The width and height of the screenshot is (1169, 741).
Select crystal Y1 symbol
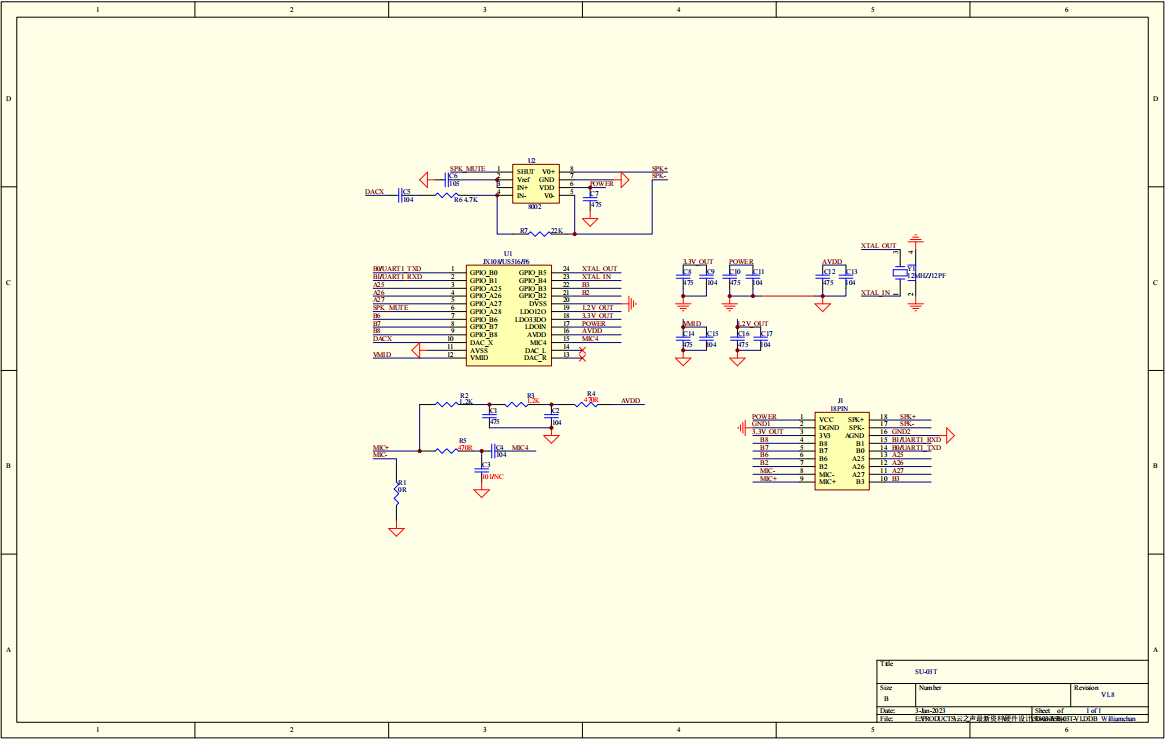click(x=901, y=273)
